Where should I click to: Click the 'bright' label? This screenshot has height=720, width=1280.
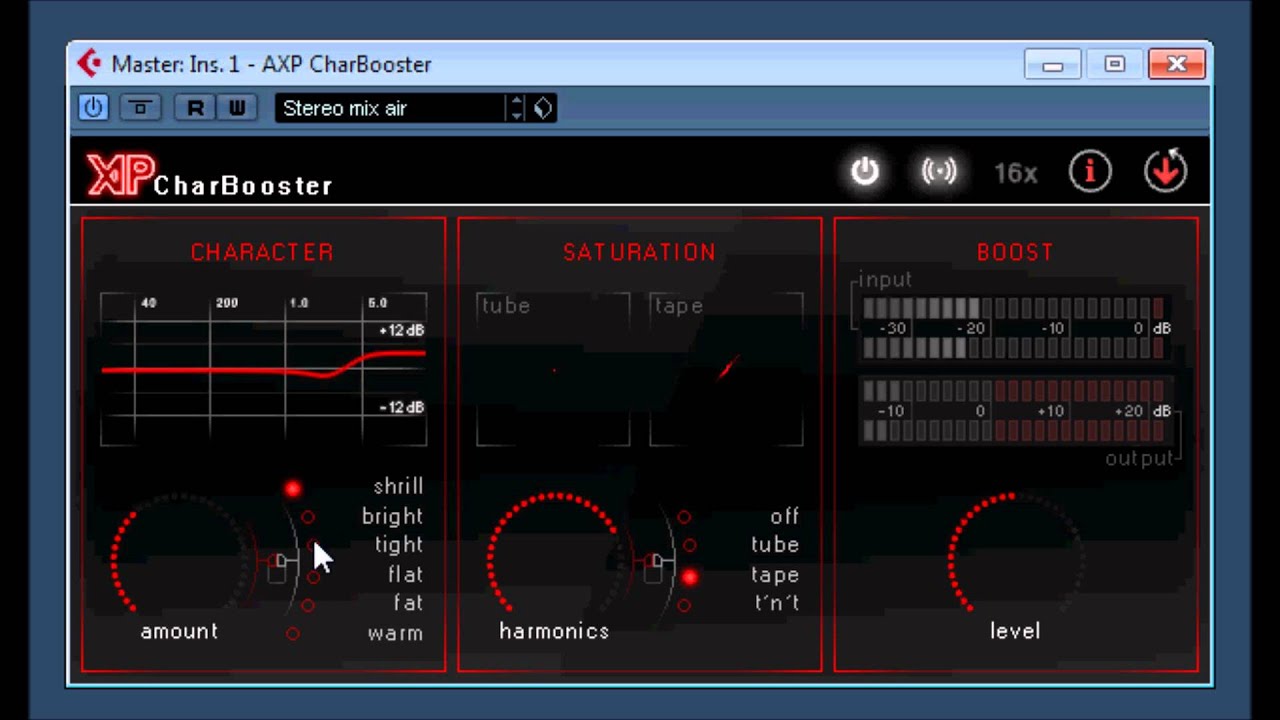pyautogui.click(x=392, y=516)
